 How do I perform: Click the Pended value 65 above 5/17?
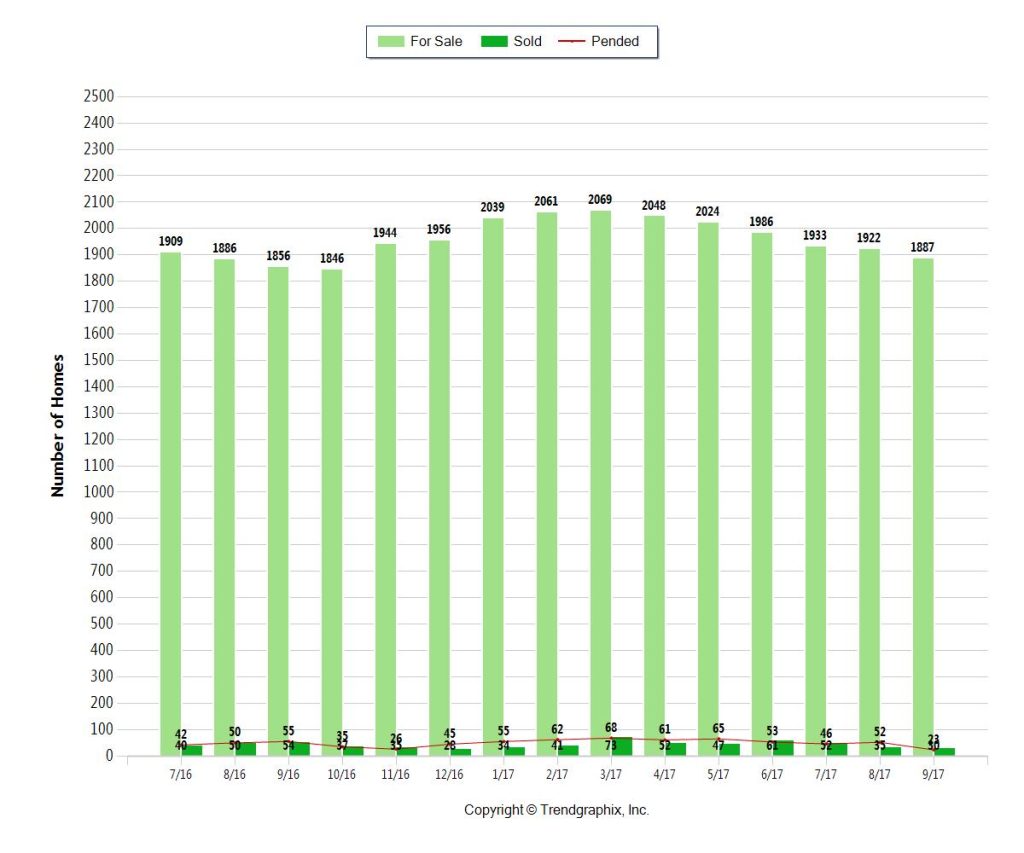[718, 728]
